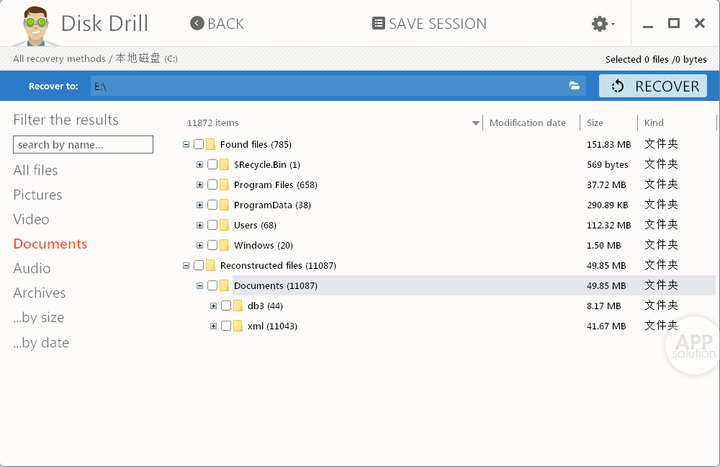Check the Program Files checkbox

point(212,185)
